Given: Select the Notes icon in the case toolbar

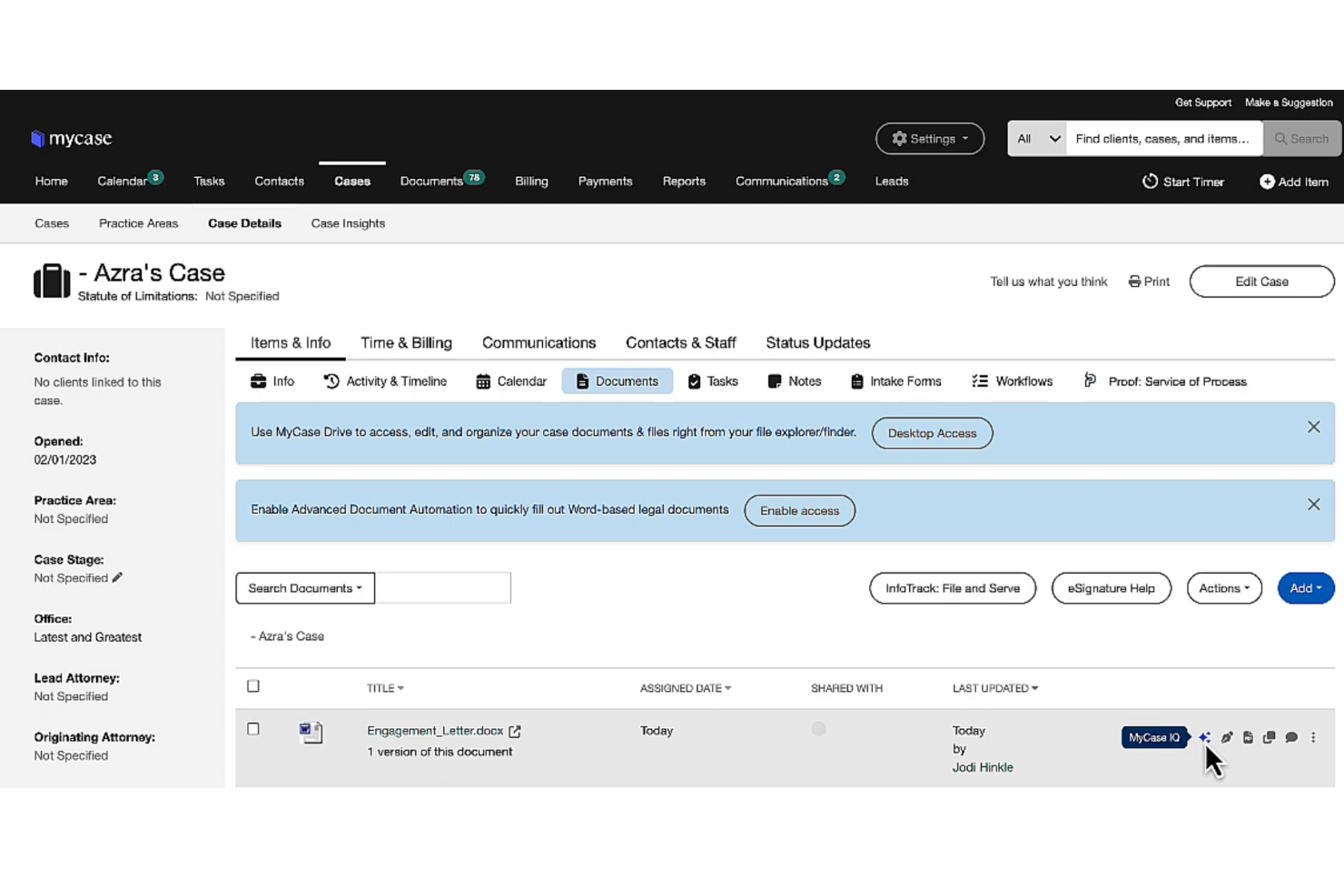Looking at the screenshot, I should click(x=794, y=380).
